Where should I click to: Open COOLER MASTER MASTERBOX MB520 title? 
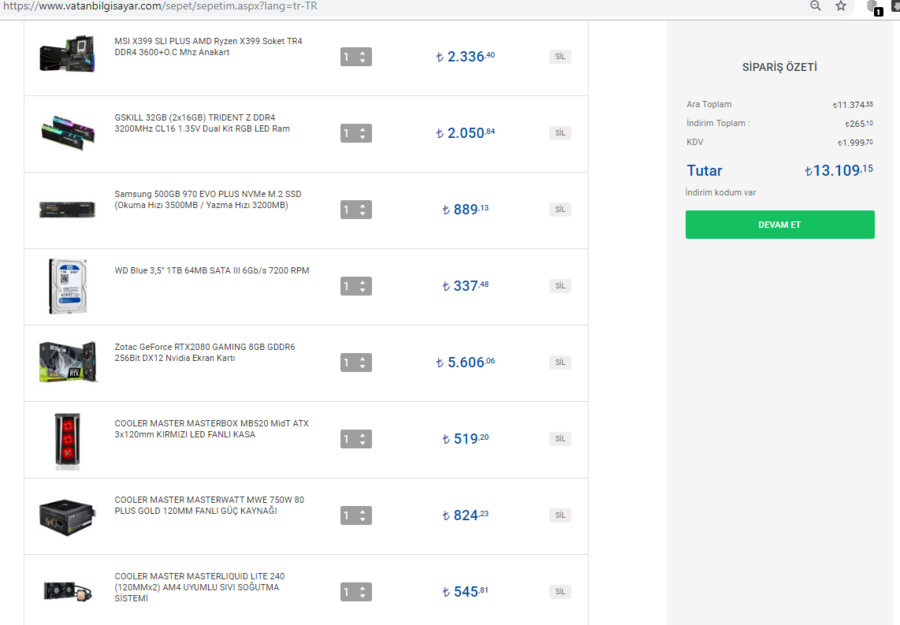[211, 429]
